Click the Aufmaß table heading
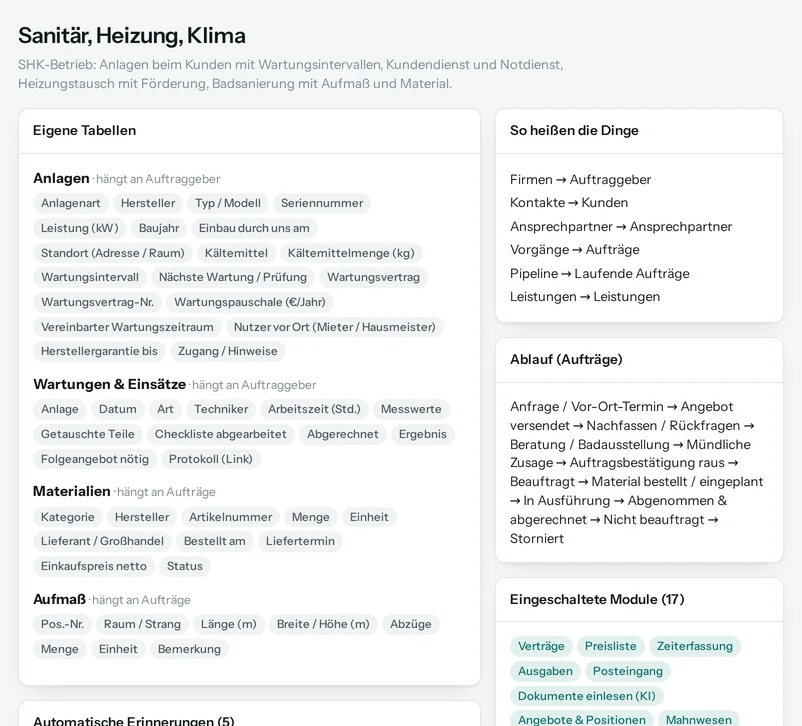This screenshot has width=802, height=726. (59, 600)
